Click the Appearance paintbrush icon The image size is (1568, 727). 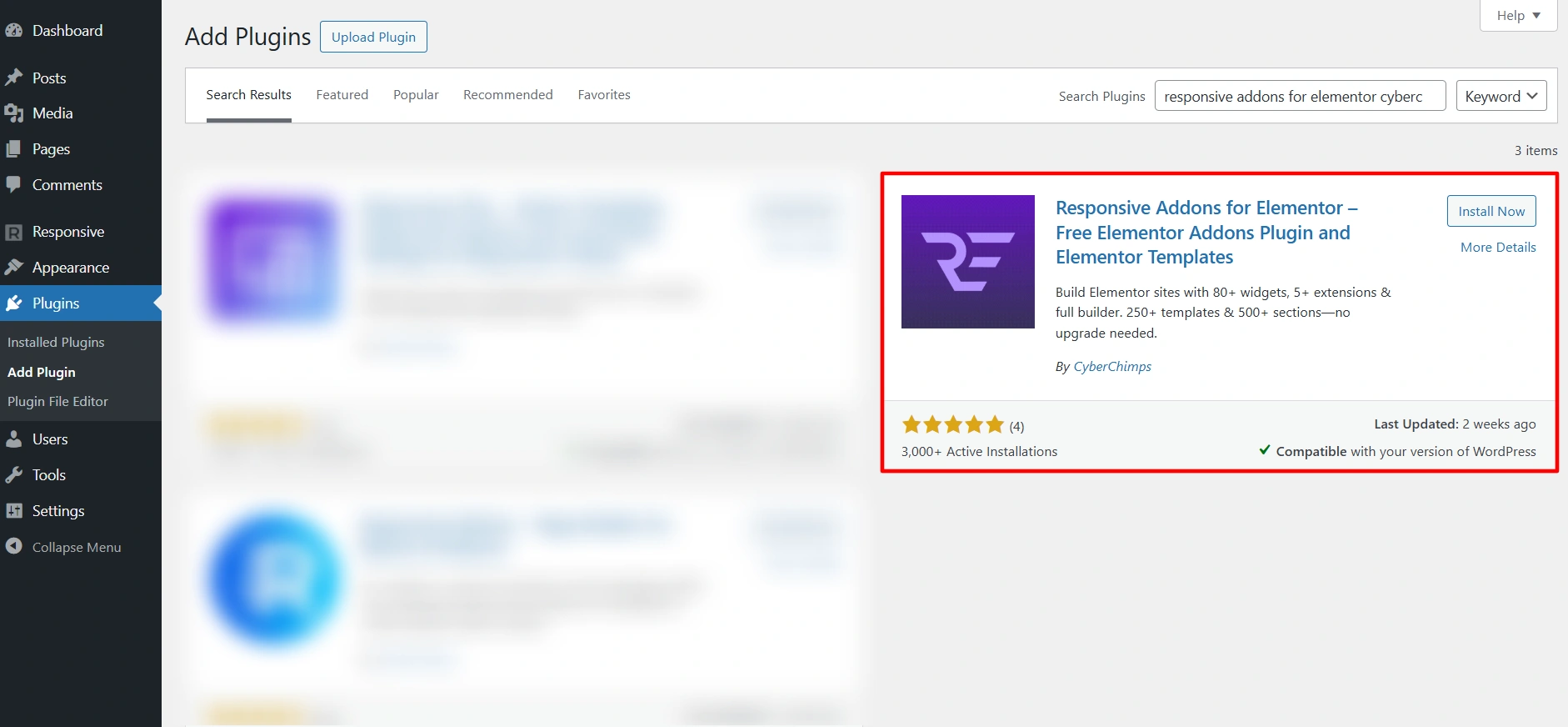(x=13, y=267)
